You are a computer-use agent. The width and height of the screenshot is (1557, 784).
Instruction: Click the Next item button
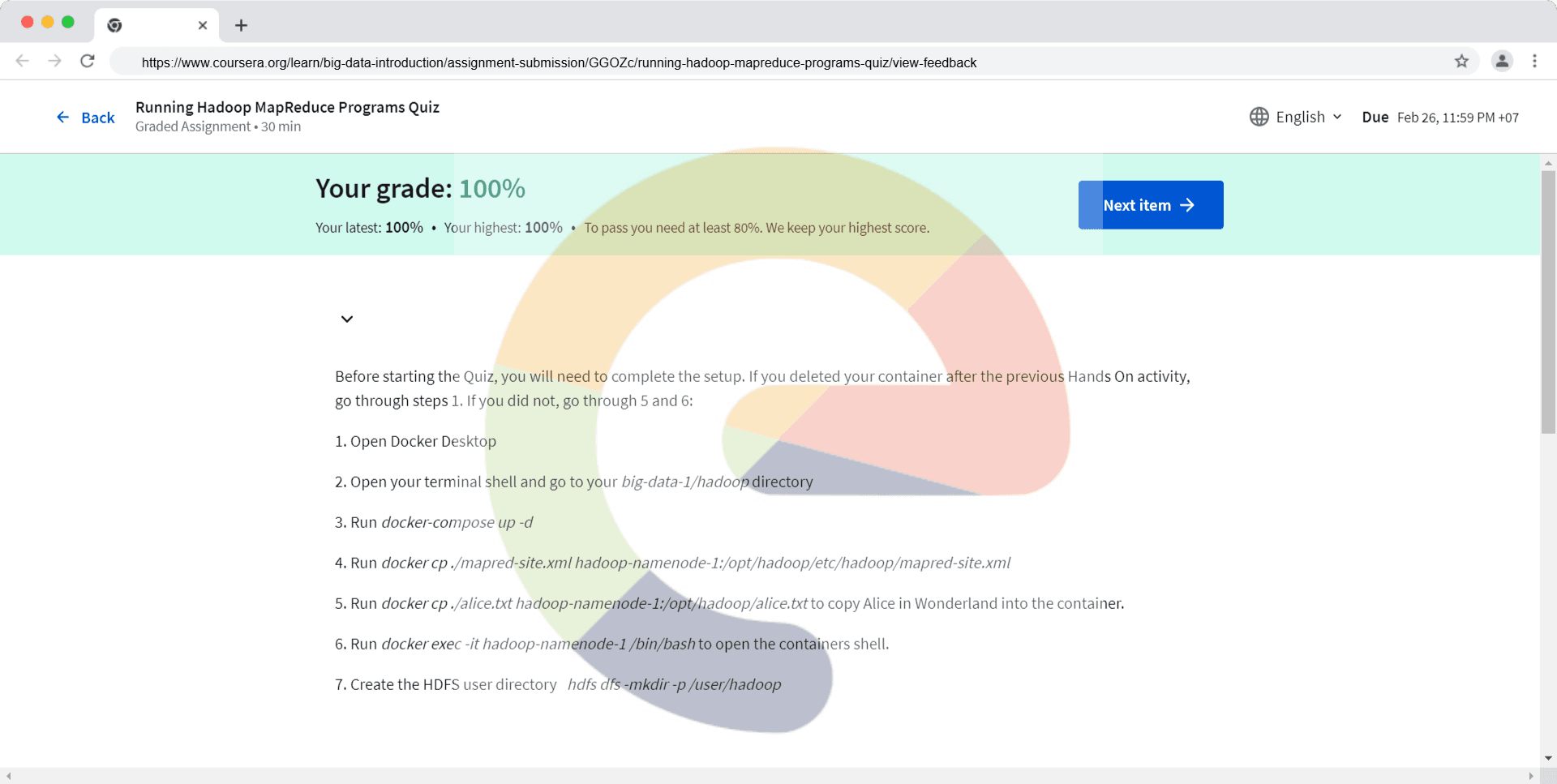[x=1150, y=205]
